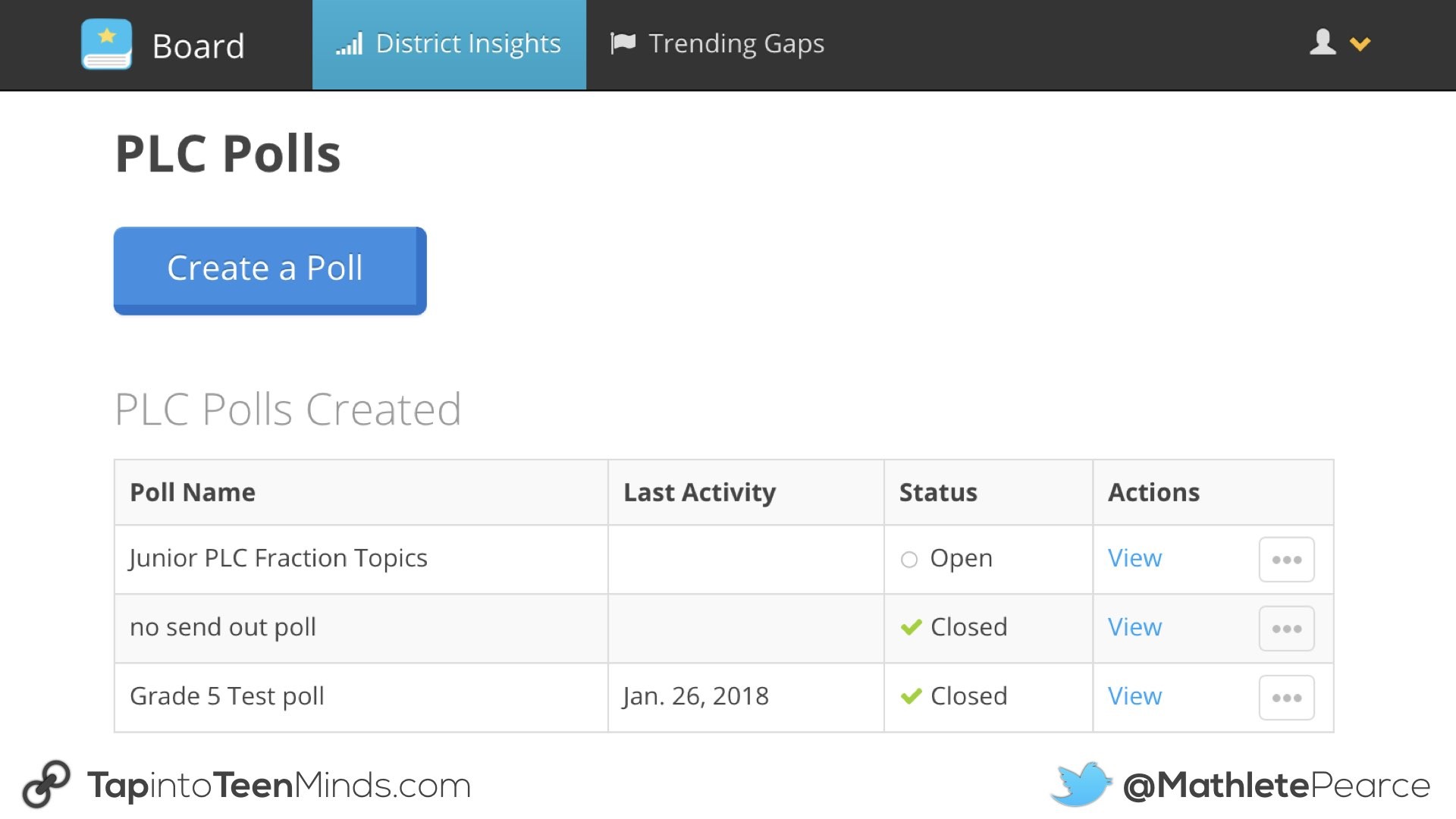Open more actions for Grade 5 Test poll
This screenshot has height=819, width=1456.
(x=1286, y=698)
